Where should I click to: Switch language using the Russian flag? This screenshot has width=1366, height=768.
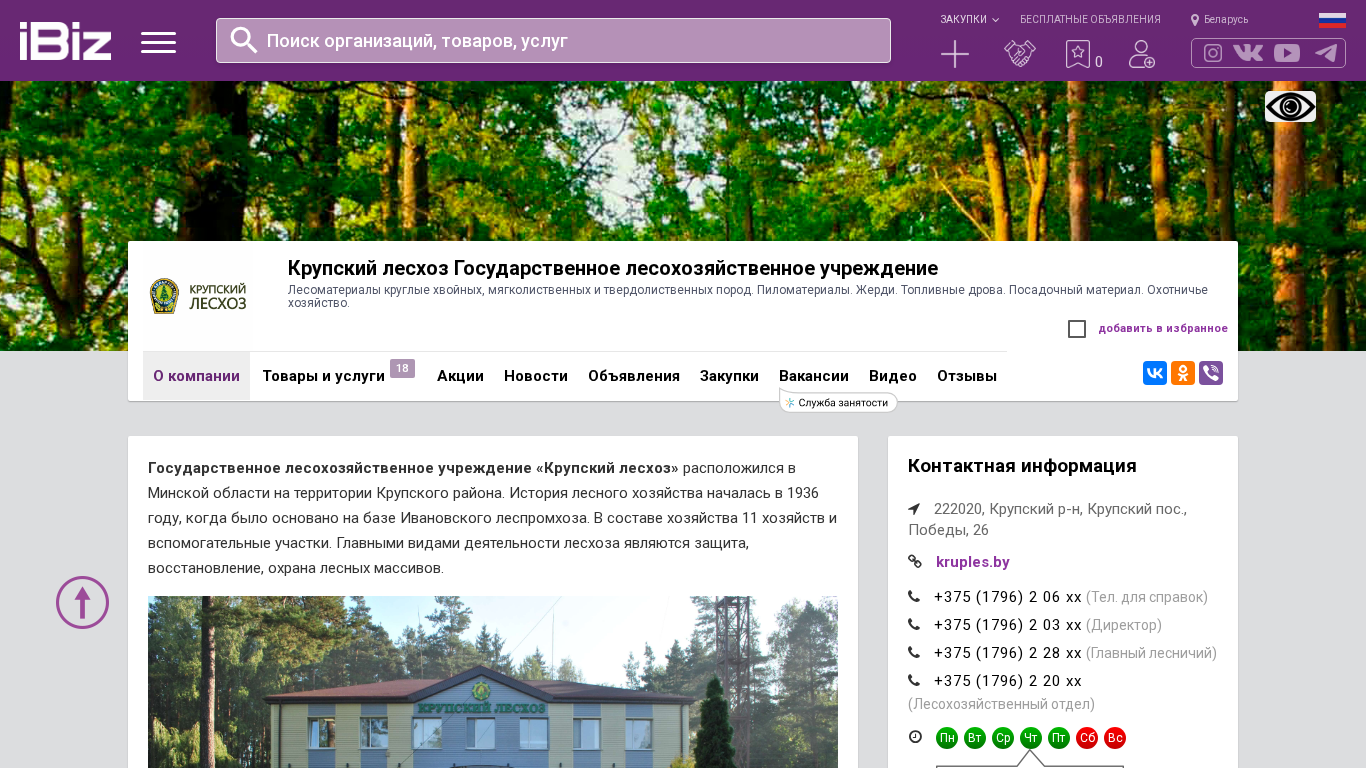pyautogui.click(x=1332, y=20)
